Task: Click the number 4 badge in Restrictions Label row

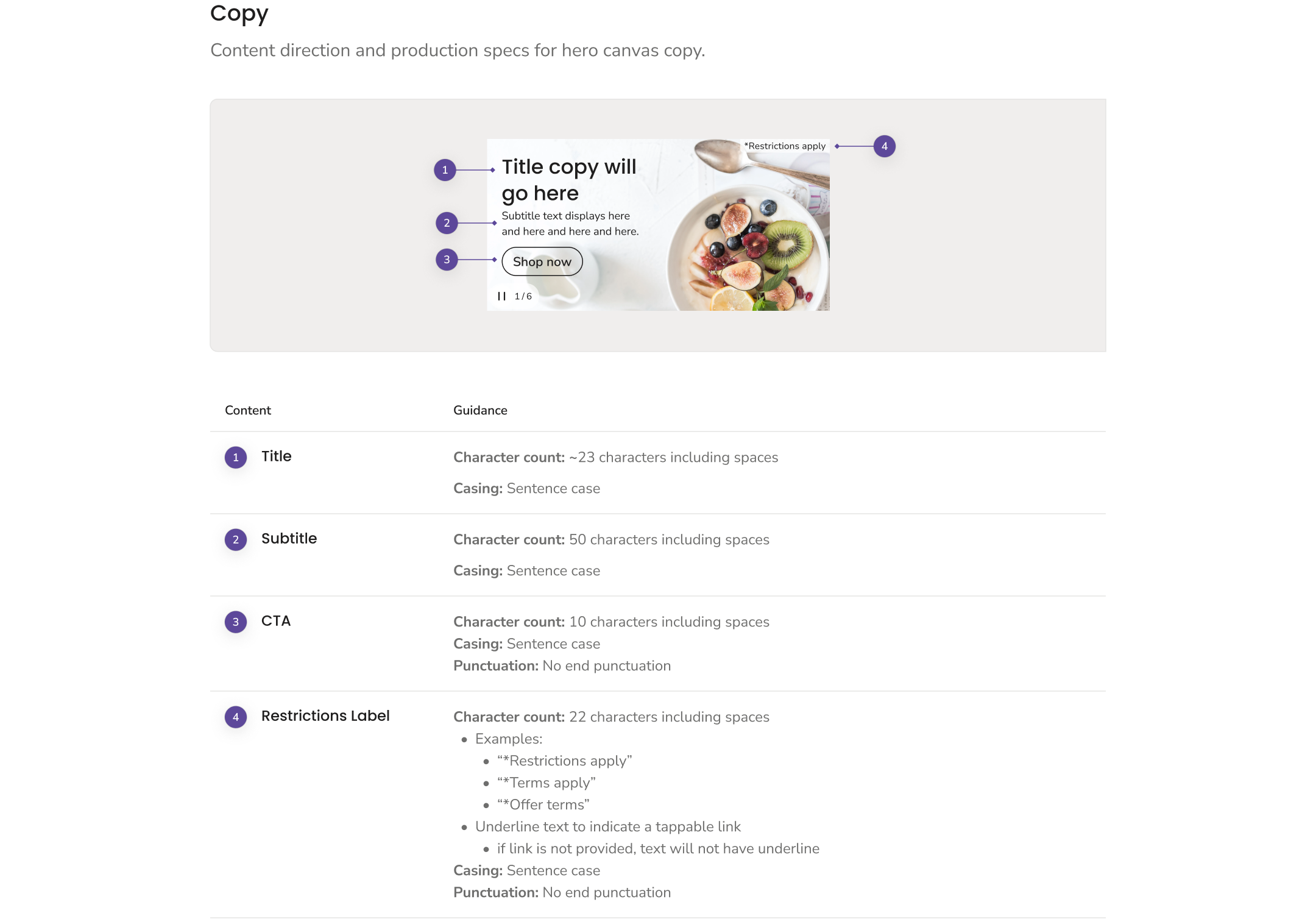Action: point(236,717)
